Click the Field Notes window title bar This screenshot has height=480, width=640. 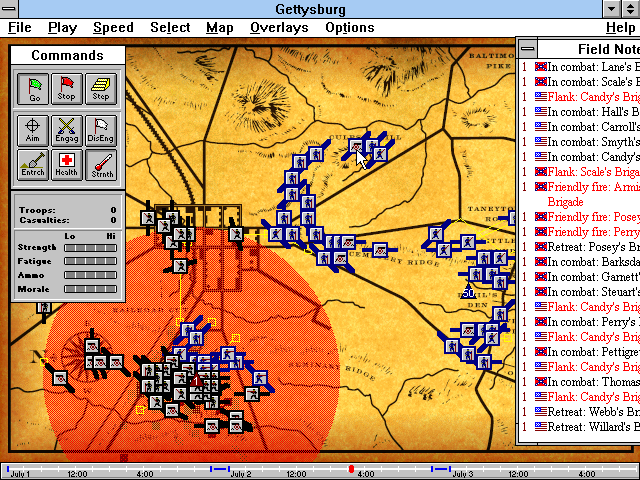click(589, 49)
